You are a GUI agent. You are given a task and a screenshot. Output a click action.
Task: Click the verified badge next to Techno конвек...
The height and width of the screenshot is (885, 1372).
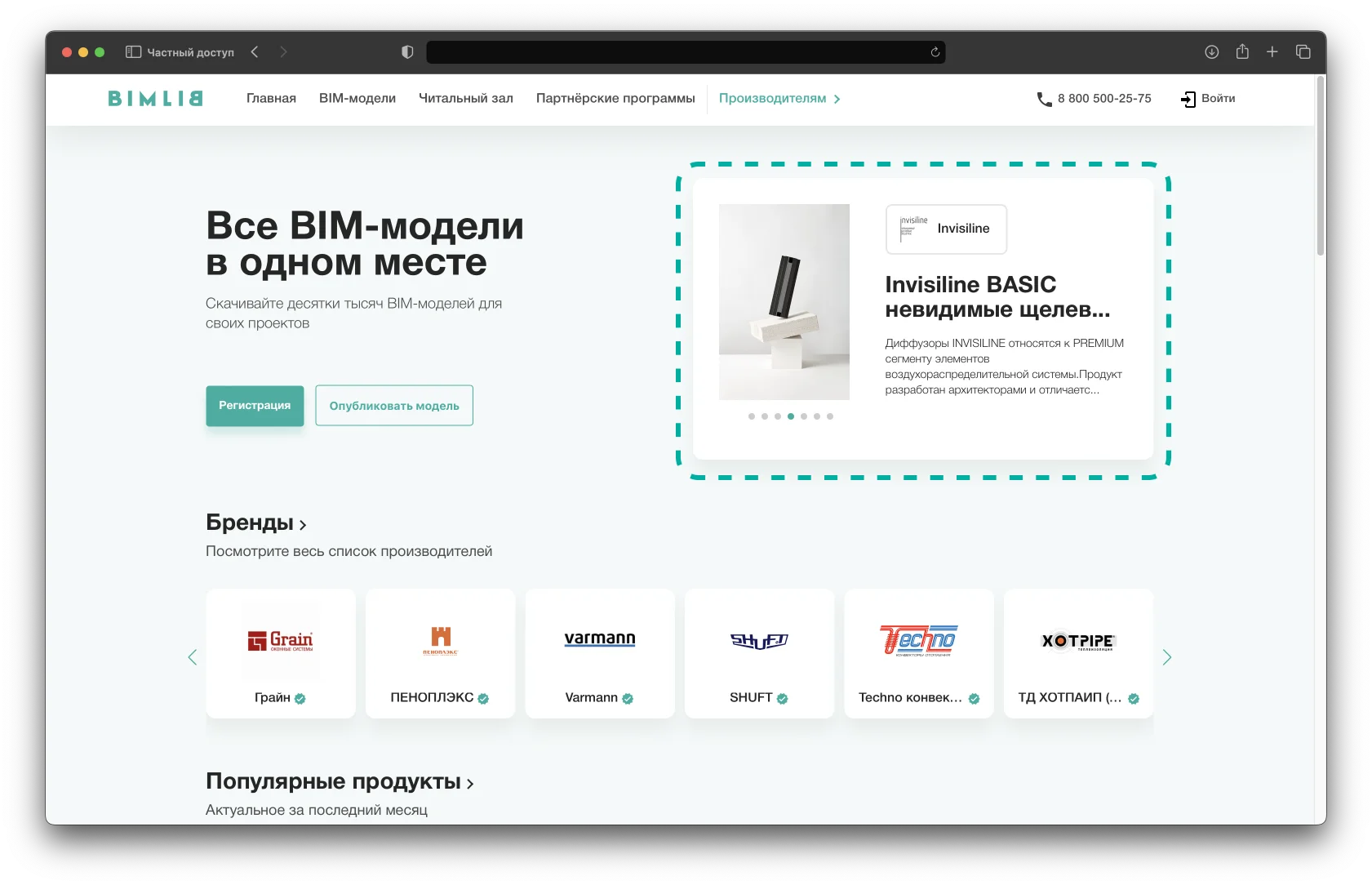[x=974, y=698]
